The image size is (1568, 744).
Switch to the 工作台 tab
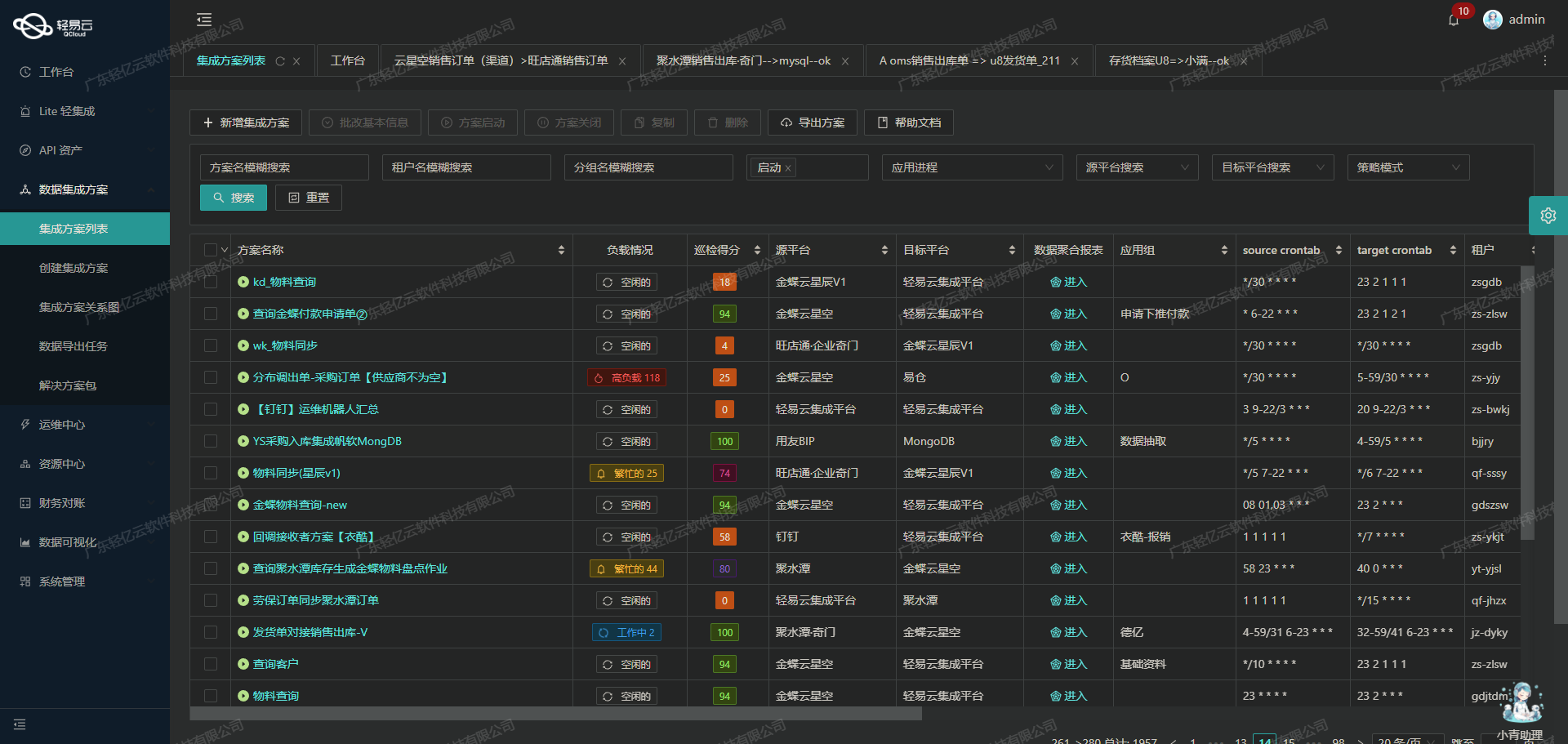tap(347, 60)
